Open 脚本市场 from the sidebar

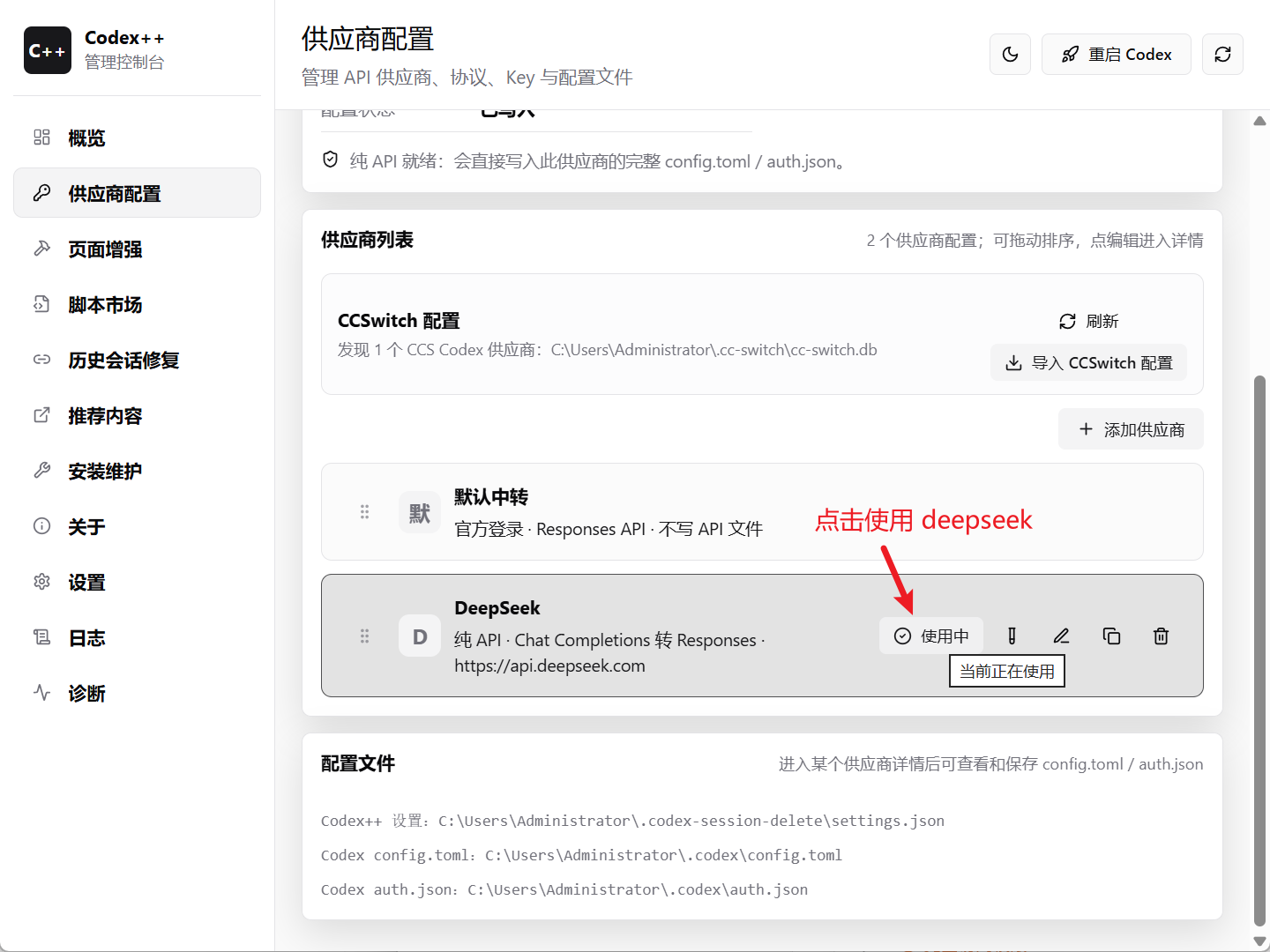click(x=138, y=304)
